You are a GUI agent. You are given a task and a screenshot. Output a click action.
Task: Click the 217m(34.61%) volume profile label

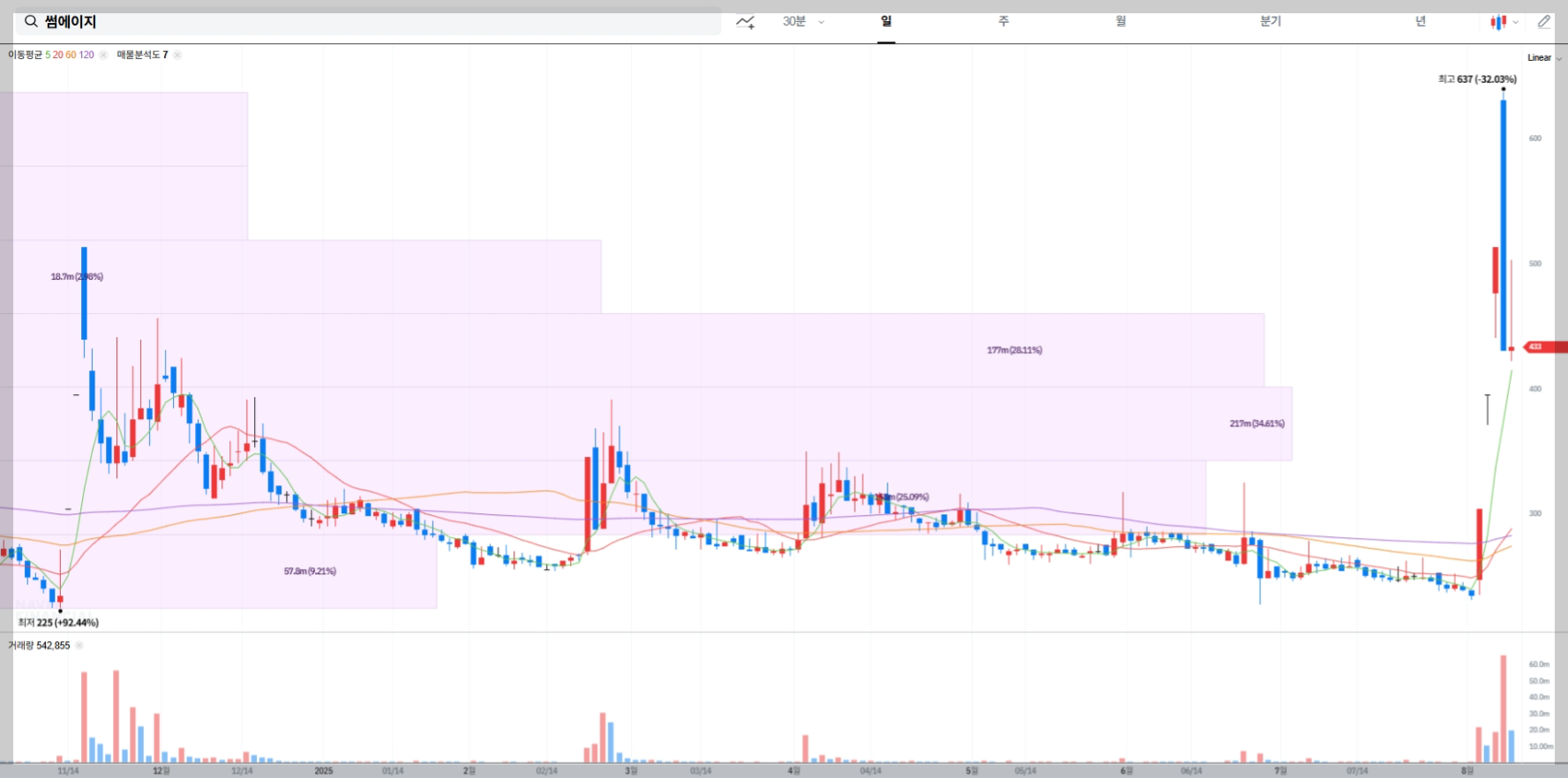click(x=1257, y=423)
